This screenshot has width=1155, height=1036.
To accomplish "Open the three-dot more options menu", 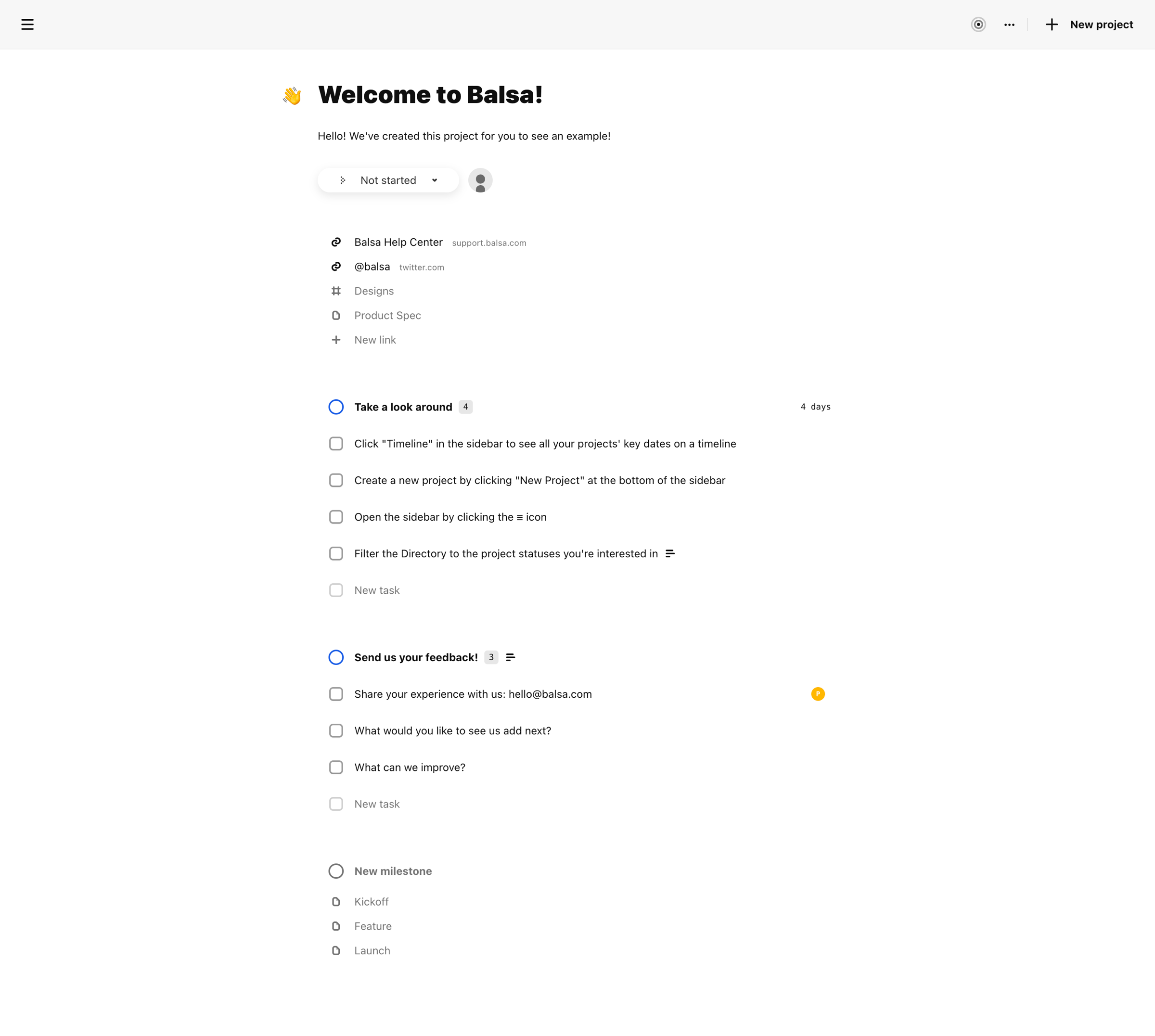I will pyautogui.click(x=1009, y=25).
